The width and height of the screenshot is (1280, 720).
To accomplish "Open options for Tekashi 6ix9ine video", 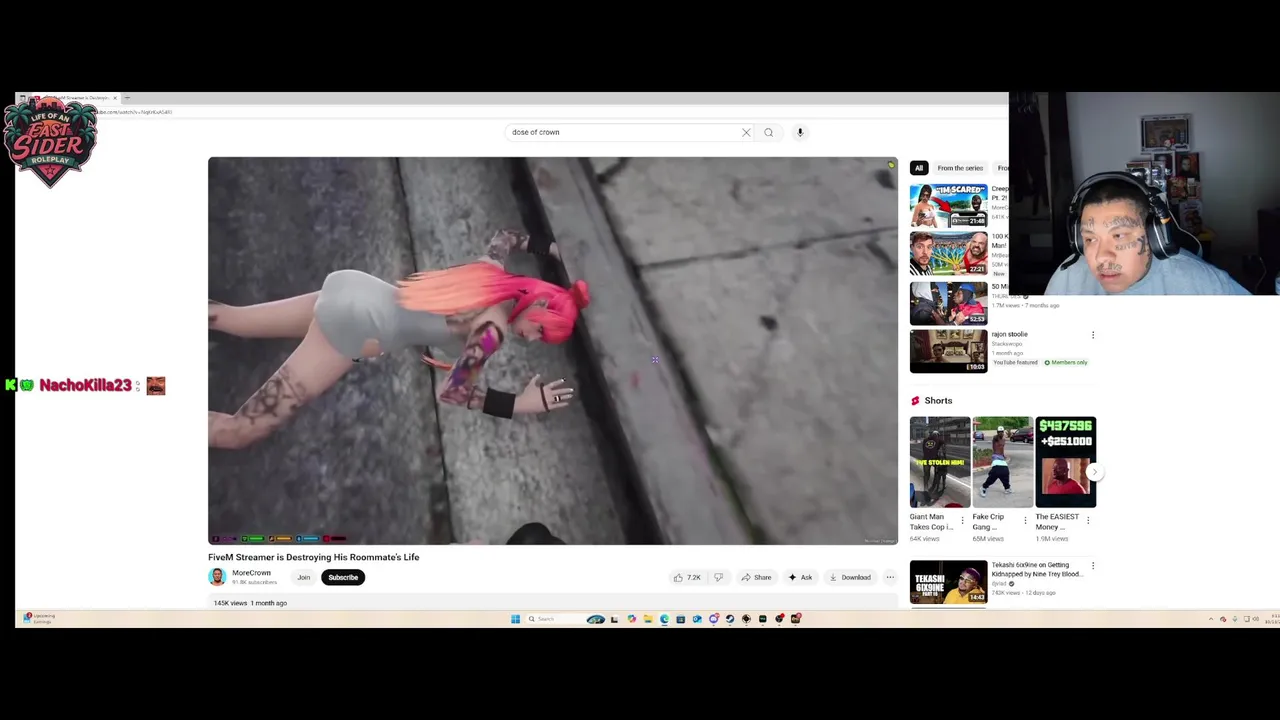I will click(x=1093, y=566).
